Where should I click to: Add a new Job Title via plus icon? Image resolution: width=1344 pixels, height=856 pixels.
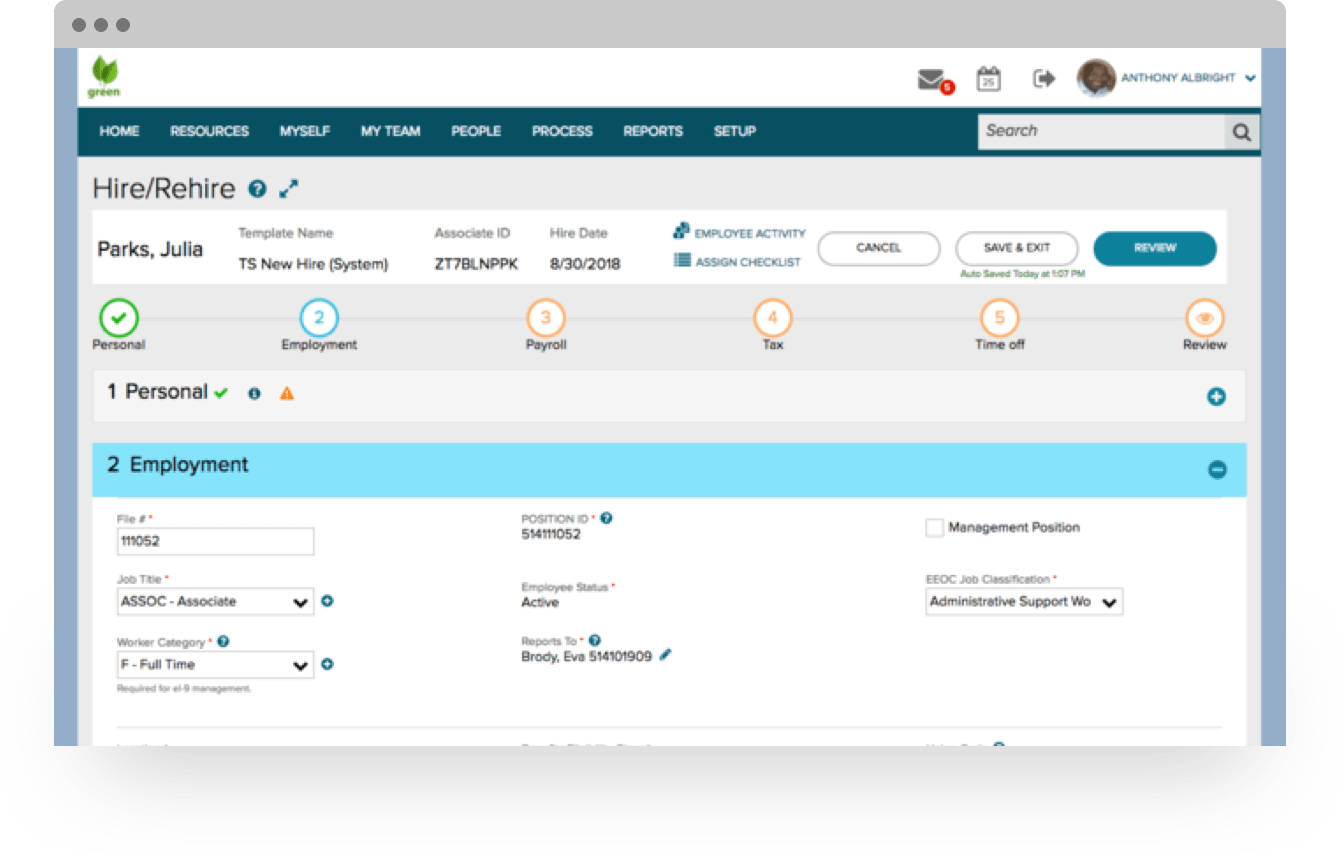[x=328, y=601]
